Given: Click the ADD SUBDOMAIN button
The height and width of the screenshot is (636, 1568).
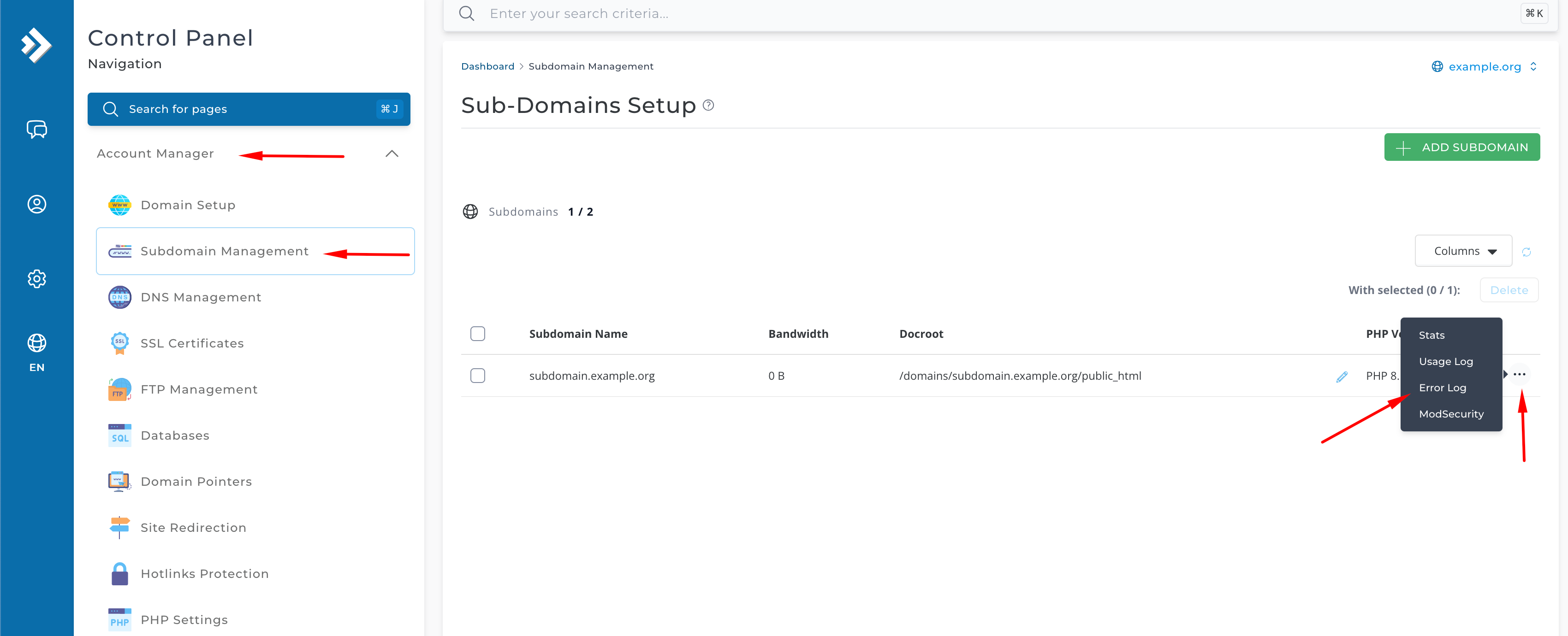Looking at the screenshot, I should (1461, 147).
